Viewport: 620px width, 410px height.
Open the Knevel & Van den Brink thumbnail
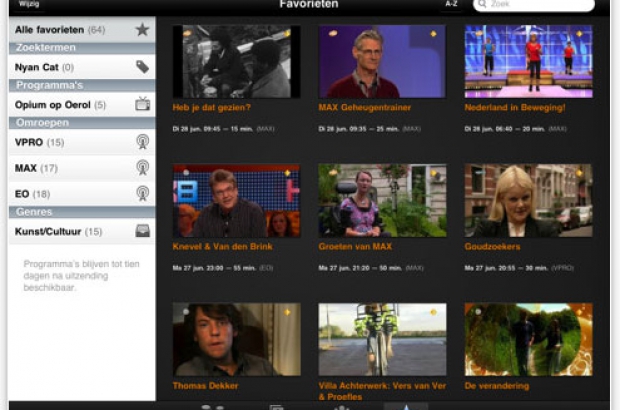236,200
